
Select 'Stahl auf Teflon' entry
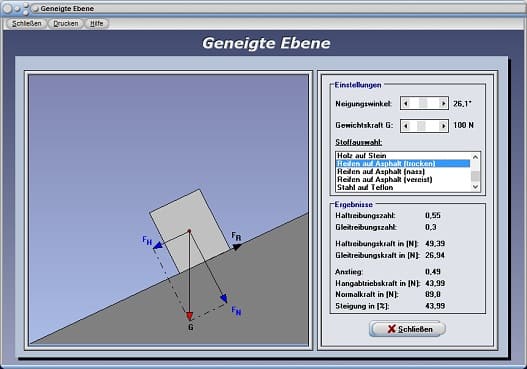tap(403, 188)
